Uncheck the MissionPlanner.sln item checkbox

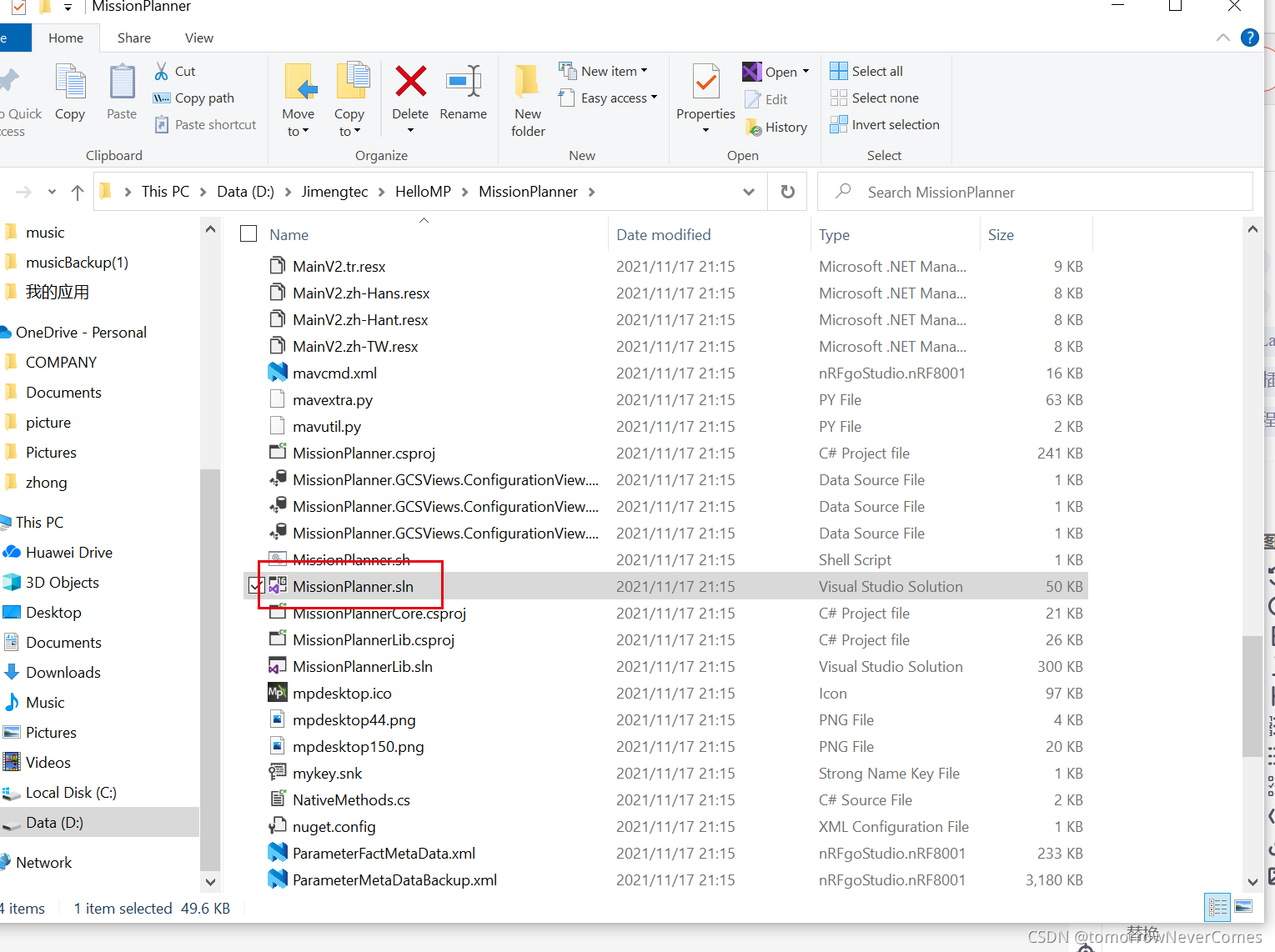[257, 587]
